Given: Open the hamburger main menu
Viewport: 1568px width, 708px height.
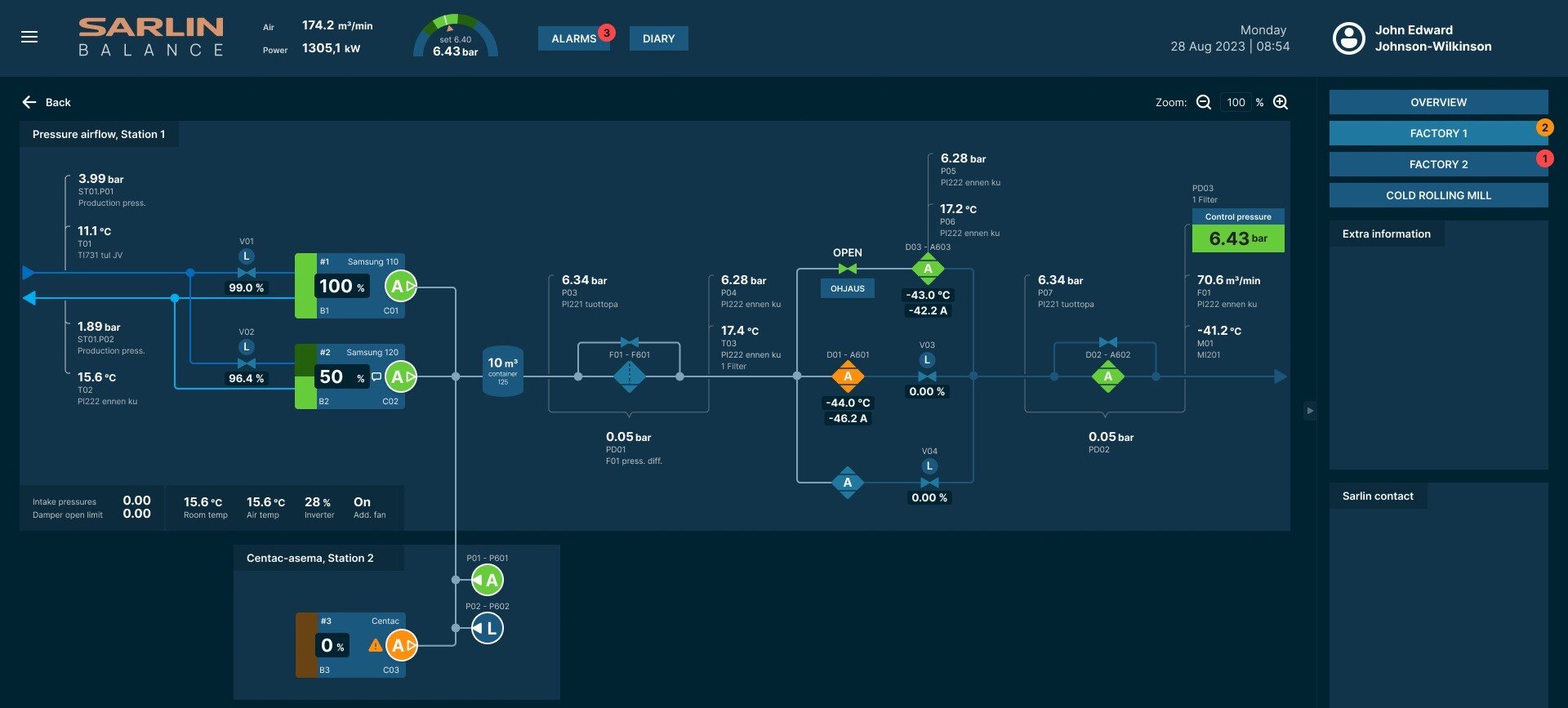Looking at the screenshot, I should (29, 37).
